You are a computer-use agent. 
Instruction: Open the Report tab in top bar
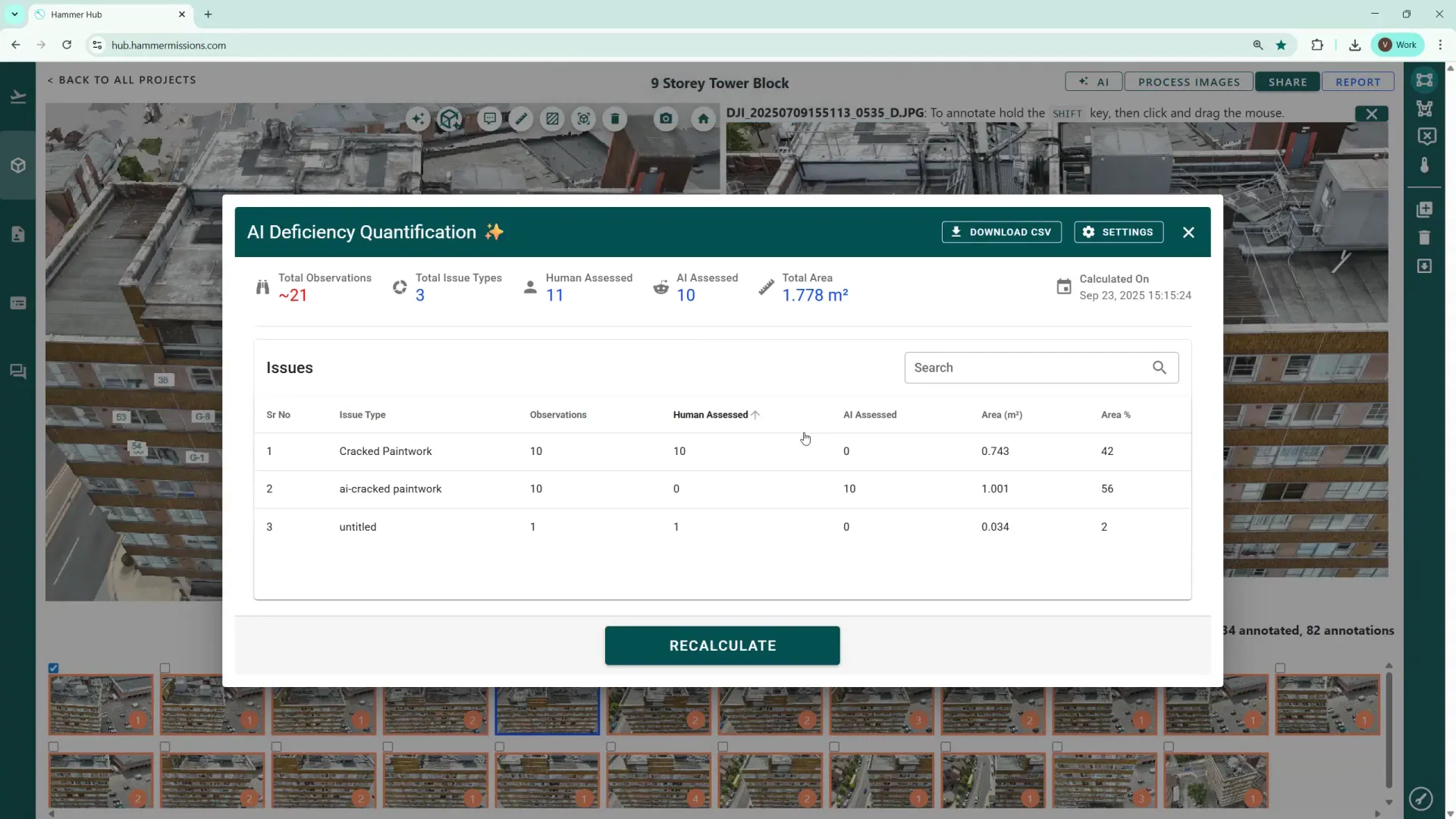1357,82
